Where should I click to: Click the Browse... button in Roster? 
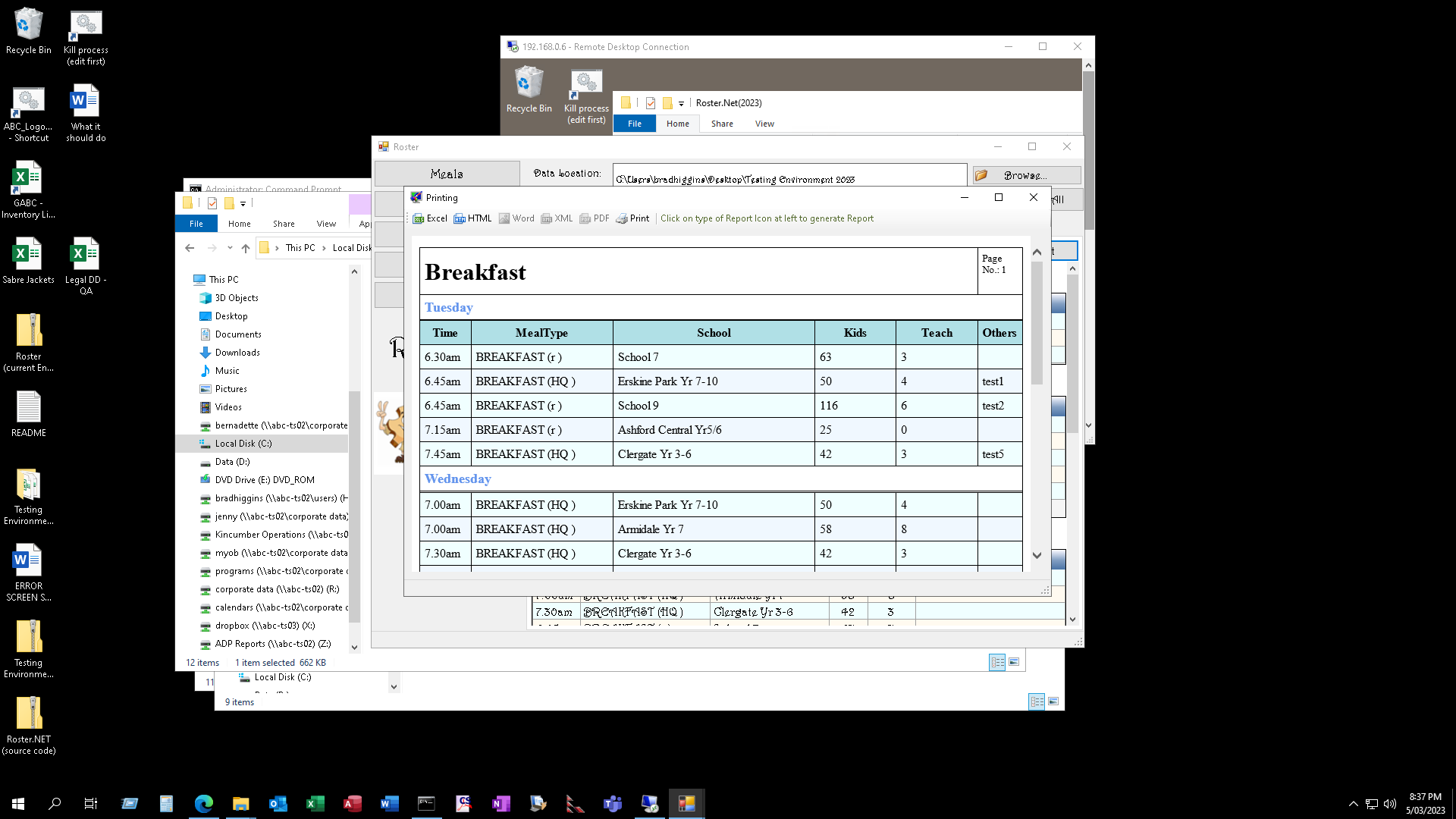pos(1026,175)
